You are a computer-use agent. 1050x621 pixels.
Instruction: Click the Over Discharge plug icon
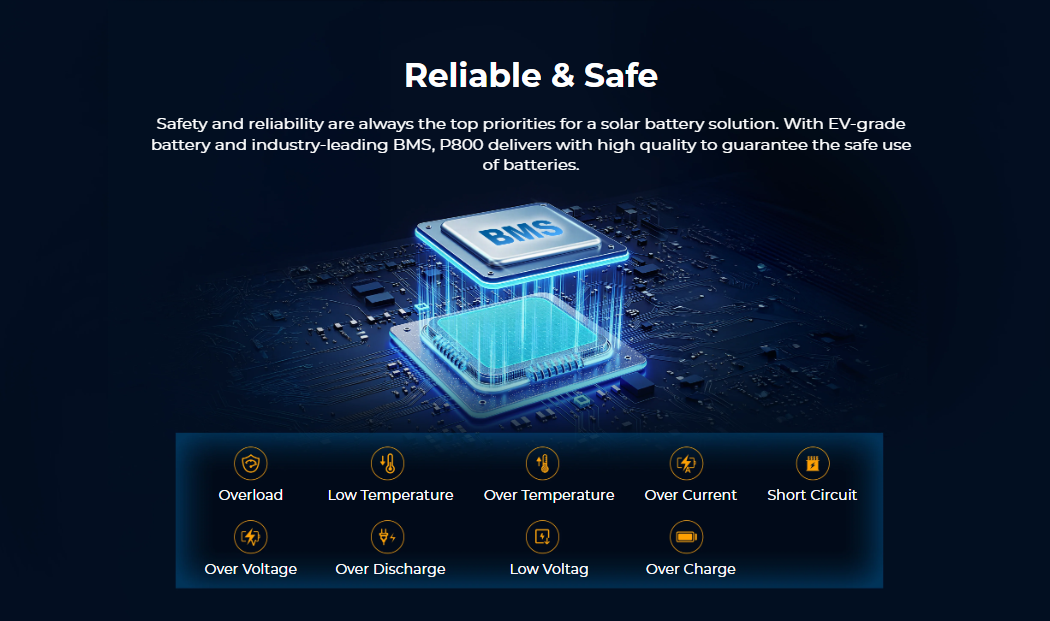coord(388,537)
